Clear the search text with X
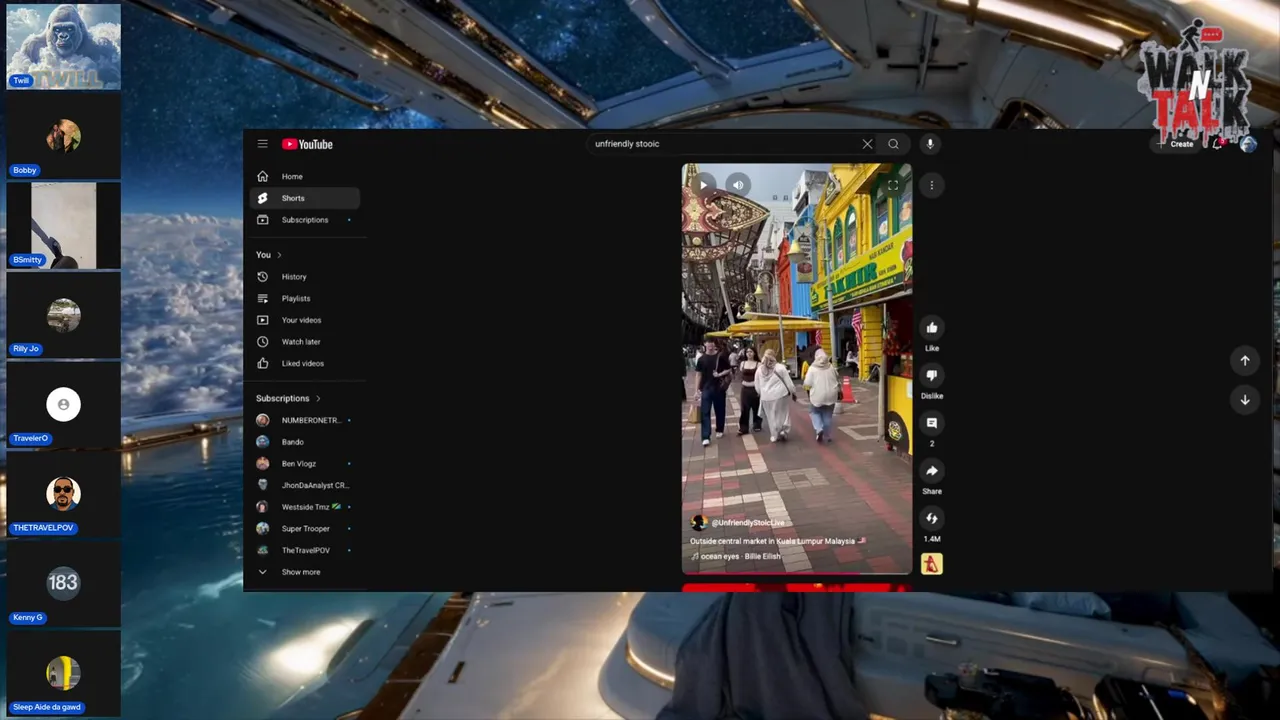The height and width of the screenshot is (720, 1280). [x=867, y=144]
